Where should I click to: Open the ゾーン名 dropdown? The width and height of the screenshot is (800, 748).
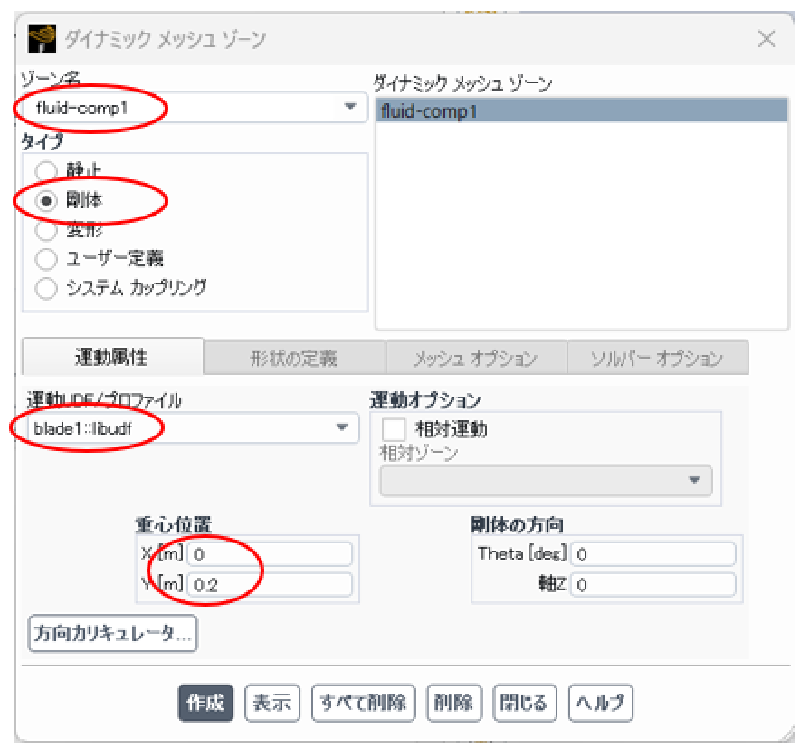click(349, 107)
